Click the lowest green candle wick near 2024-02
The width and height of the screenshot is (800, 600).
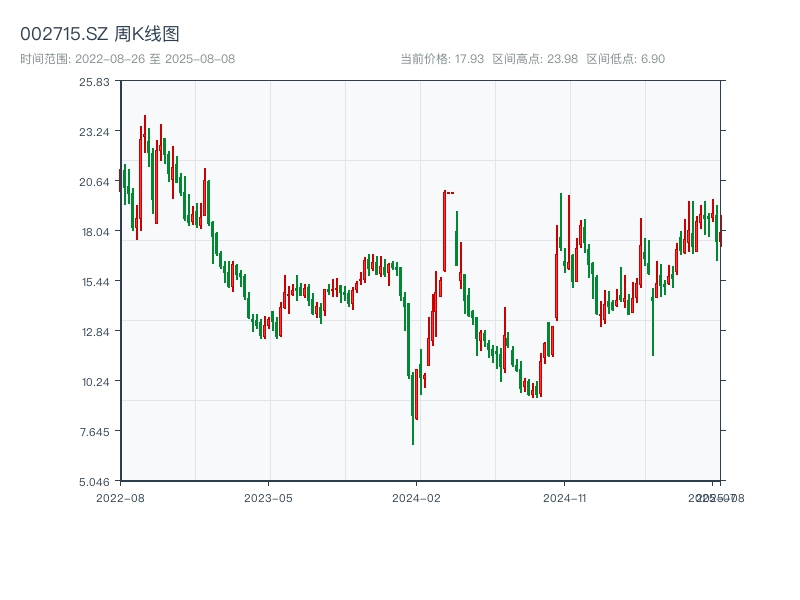(x=413, y=438)
